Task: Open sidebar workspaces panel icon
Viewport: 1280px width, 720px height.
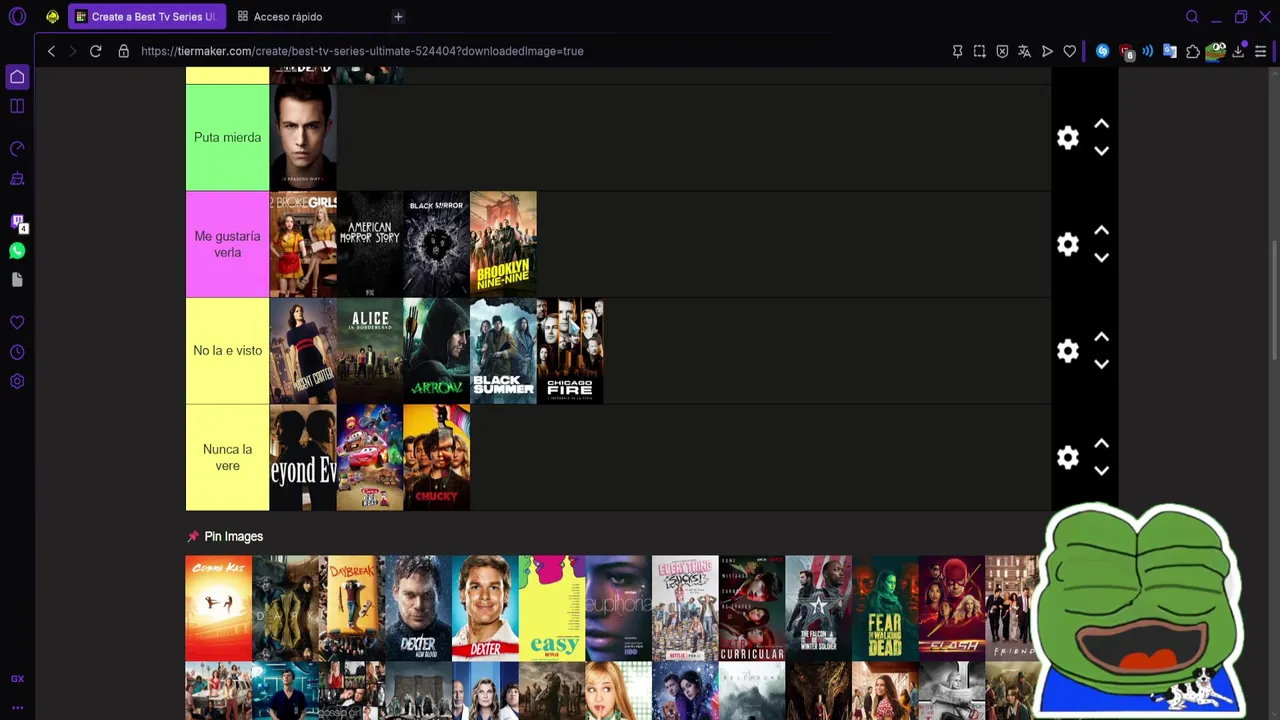Action: tap(17, 106)
